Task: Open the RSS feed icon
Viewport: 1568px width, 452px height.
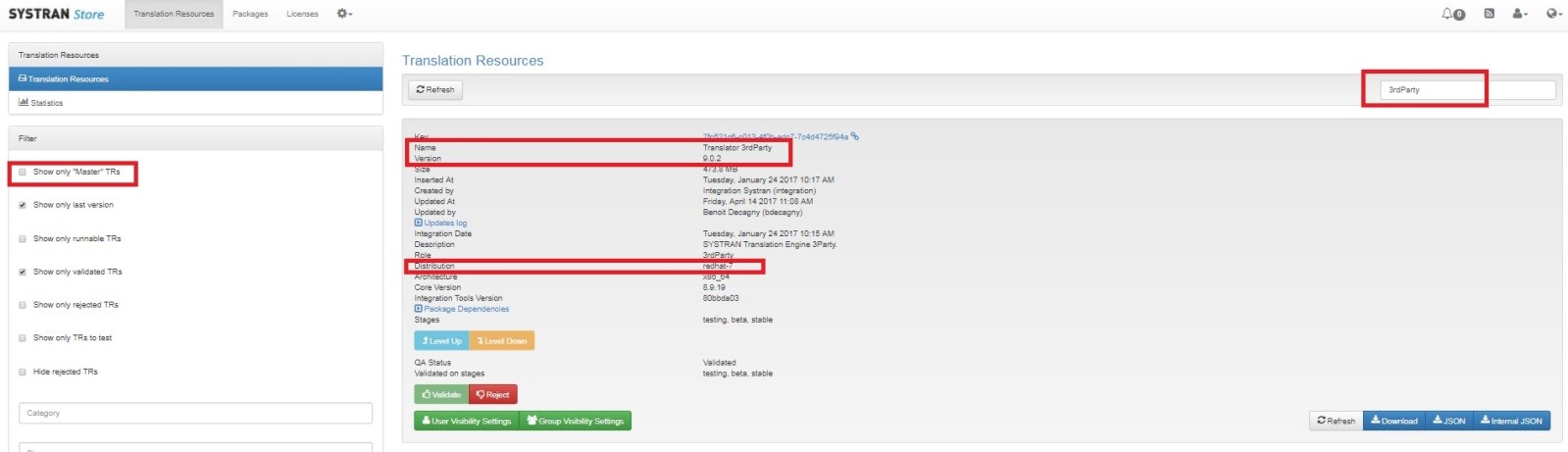Action: (1489, 14)
